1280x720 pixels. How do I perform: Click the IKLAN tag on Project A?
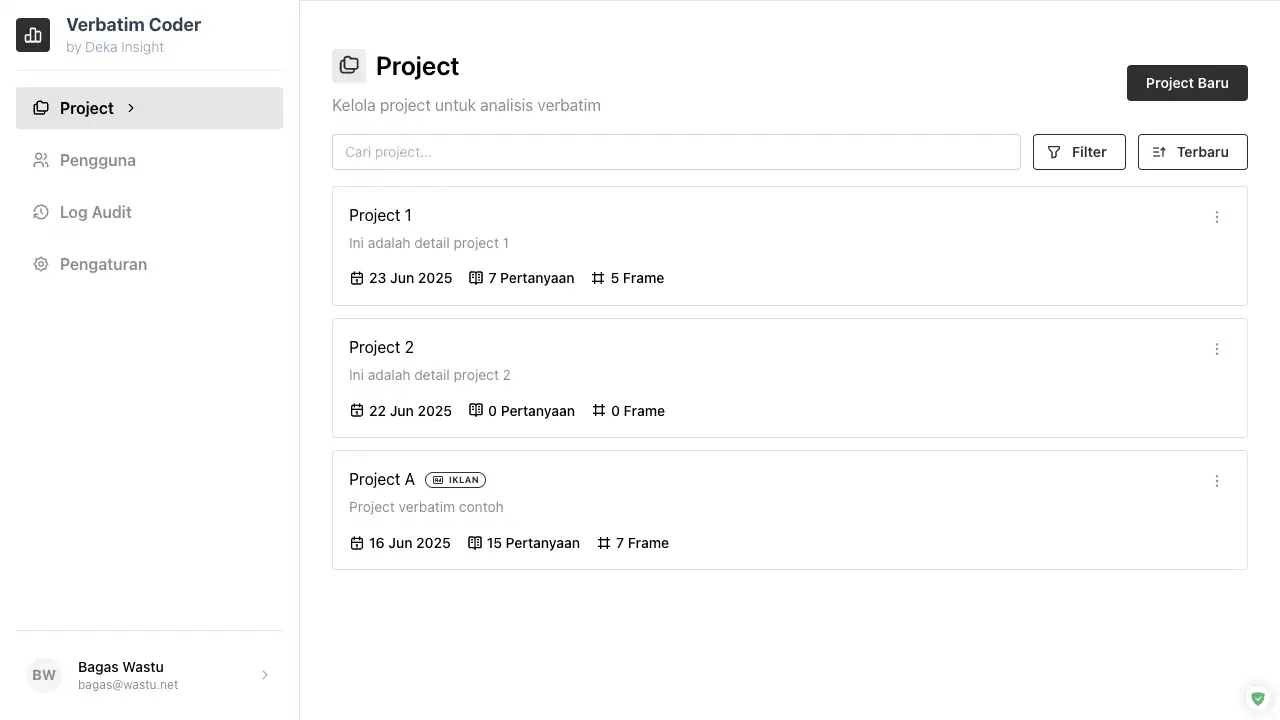click(x=455, y=480)
